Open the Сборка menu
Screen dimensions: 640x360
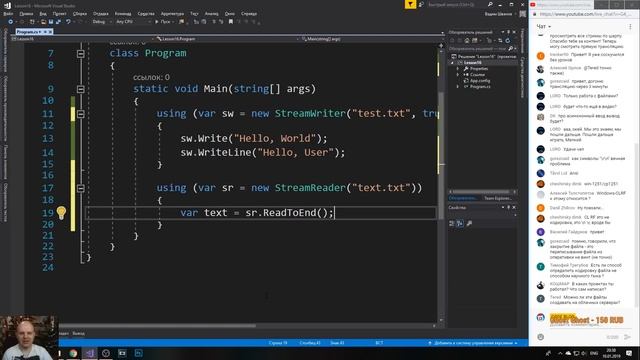80,13
